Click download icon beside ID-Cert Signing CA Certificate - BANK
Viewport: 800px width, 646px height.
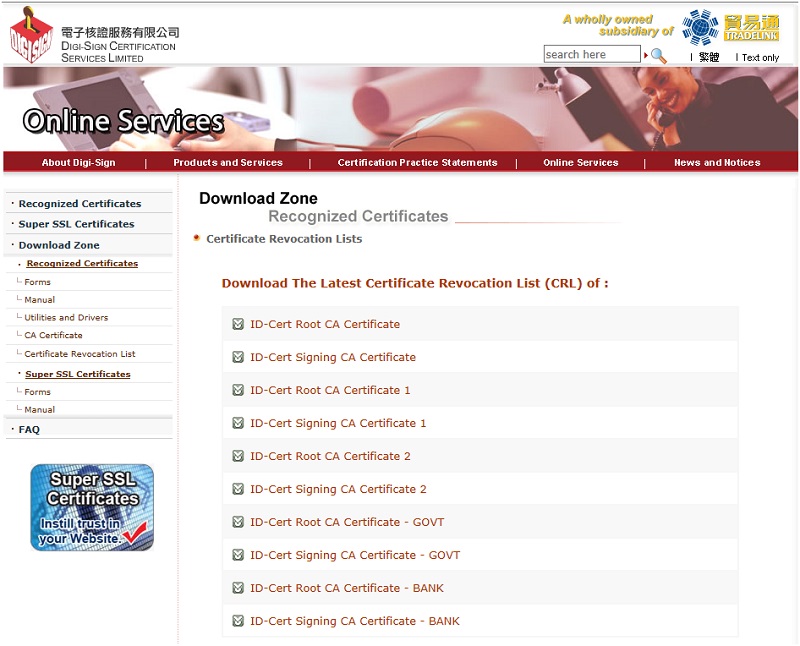point(237,621)
